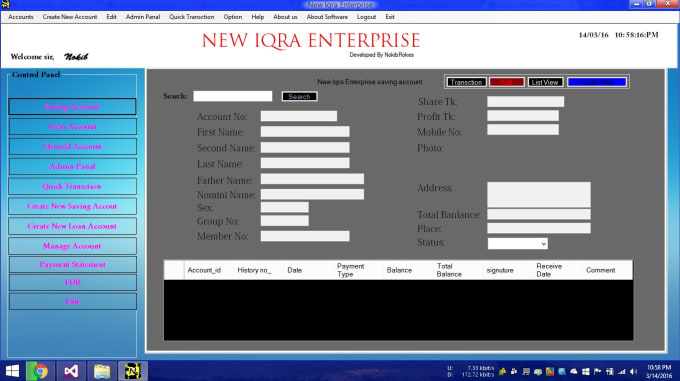Click Create New Loan Account button
This screenshot has height=381, width=680.
(72, 226)
